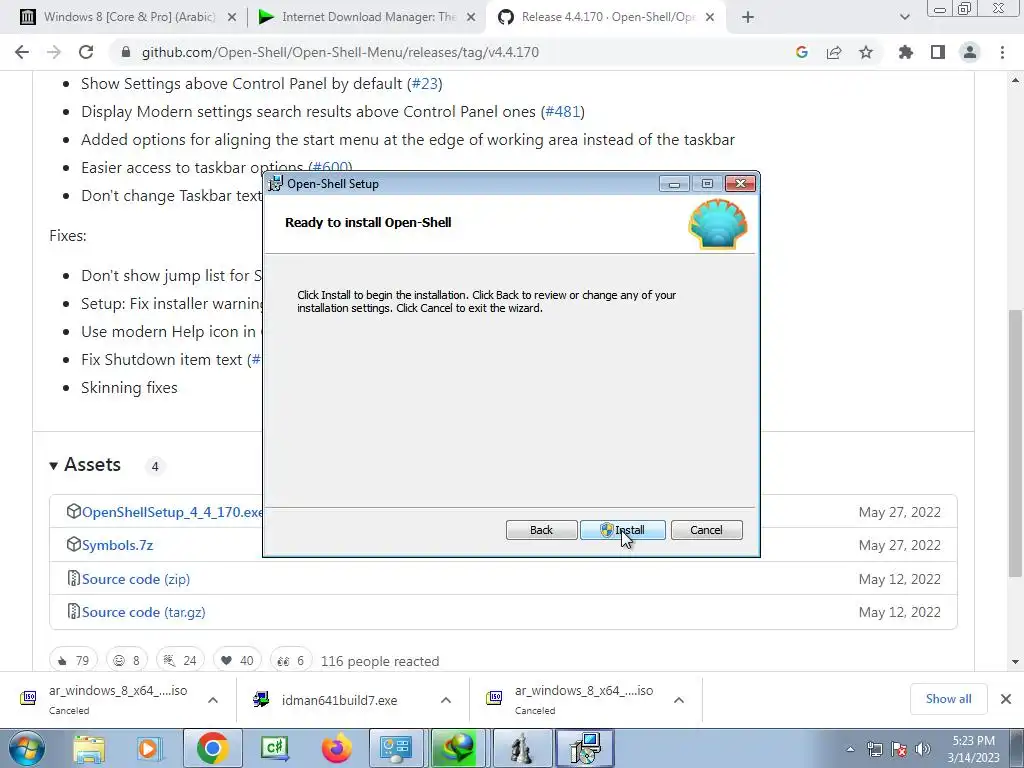This screenshot has width=1024, height=768.
Task: Download Source code (tar.gz)
Action: pos(144,613)
